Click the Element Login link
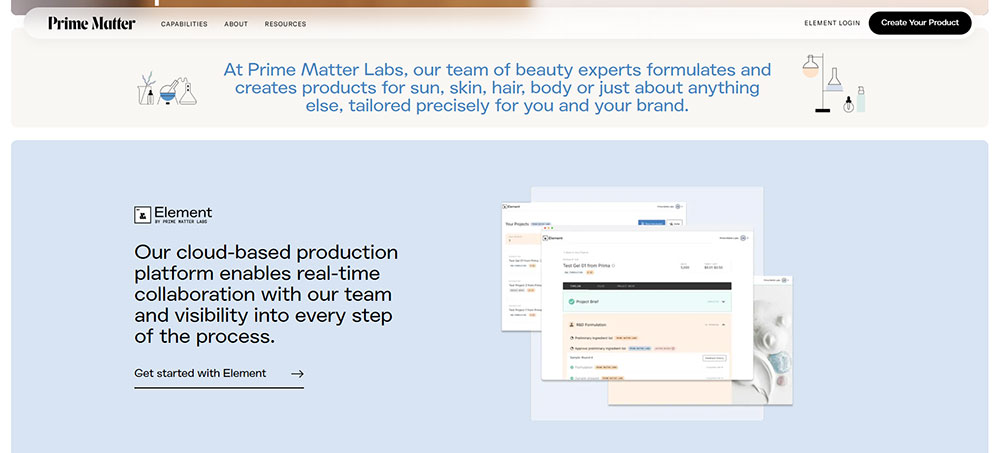The width and height of the screenshot is (1000, 453). pos(831,23)
